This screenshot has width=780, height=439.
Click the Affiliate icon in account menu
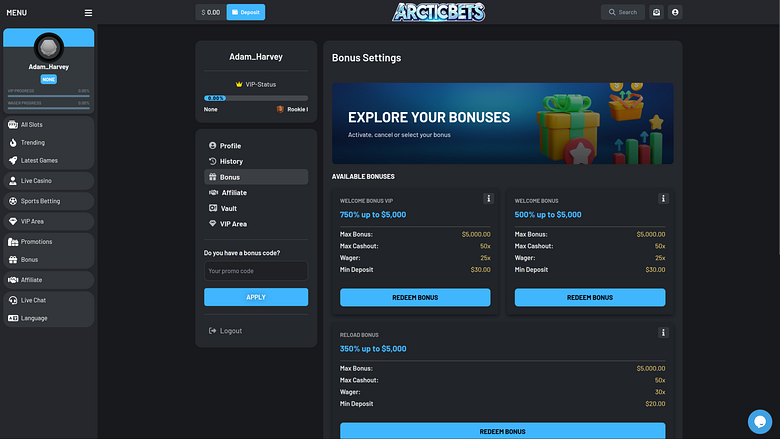(213, 192)
